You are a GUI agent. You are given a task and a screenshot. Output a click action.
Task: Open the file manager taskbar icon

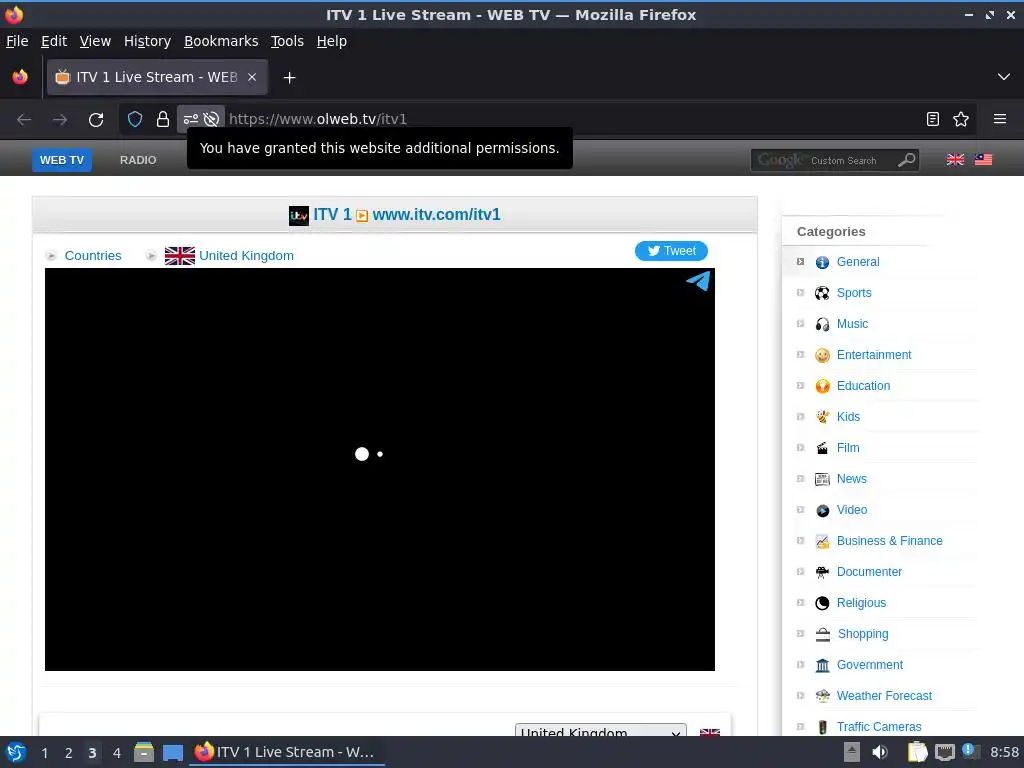144,752
